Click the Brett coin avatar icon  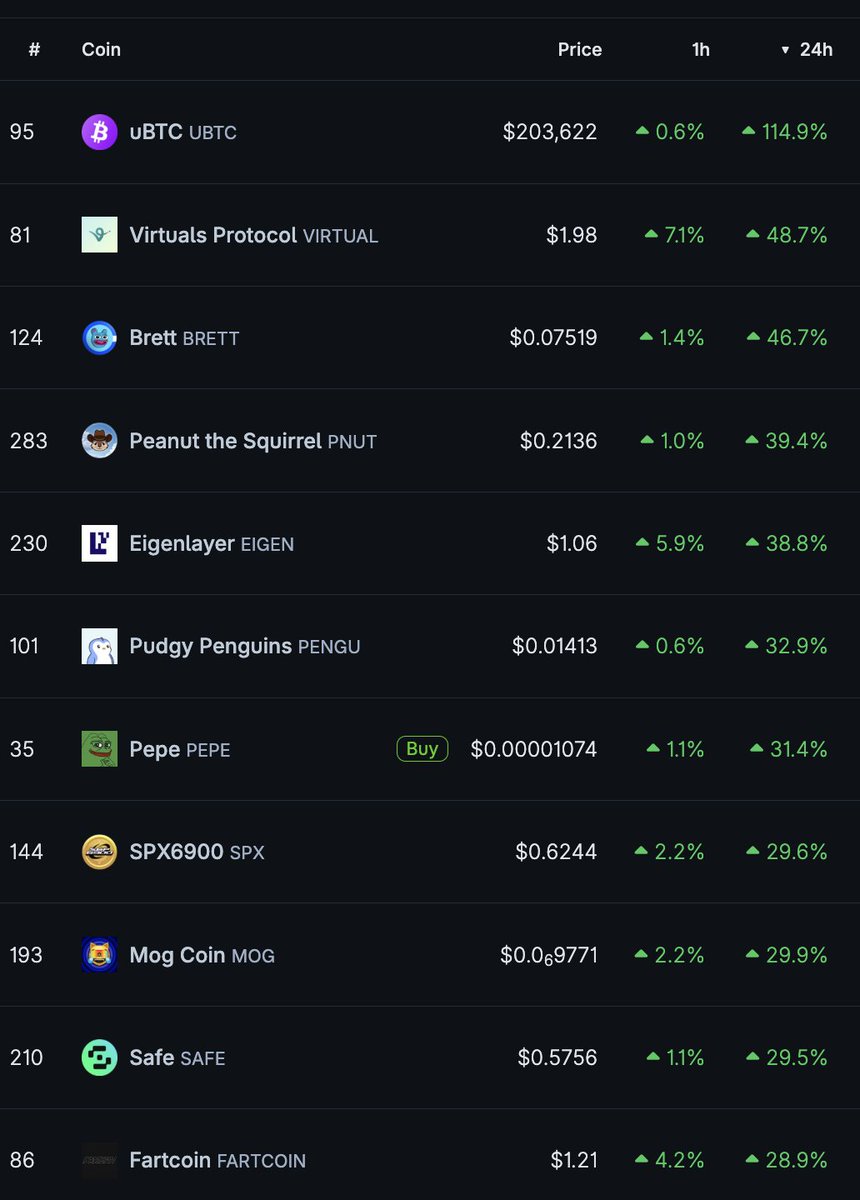[x=99, y=338]
